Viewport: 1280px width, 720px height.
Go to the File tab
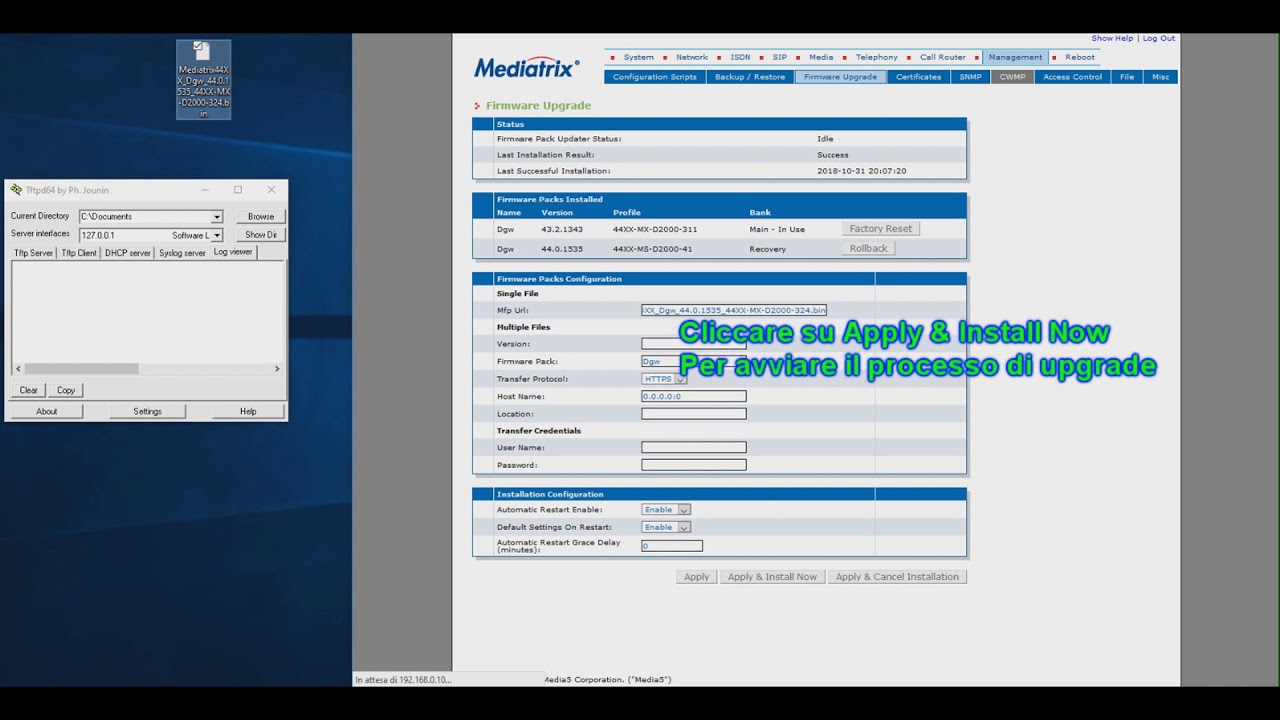1127,77
